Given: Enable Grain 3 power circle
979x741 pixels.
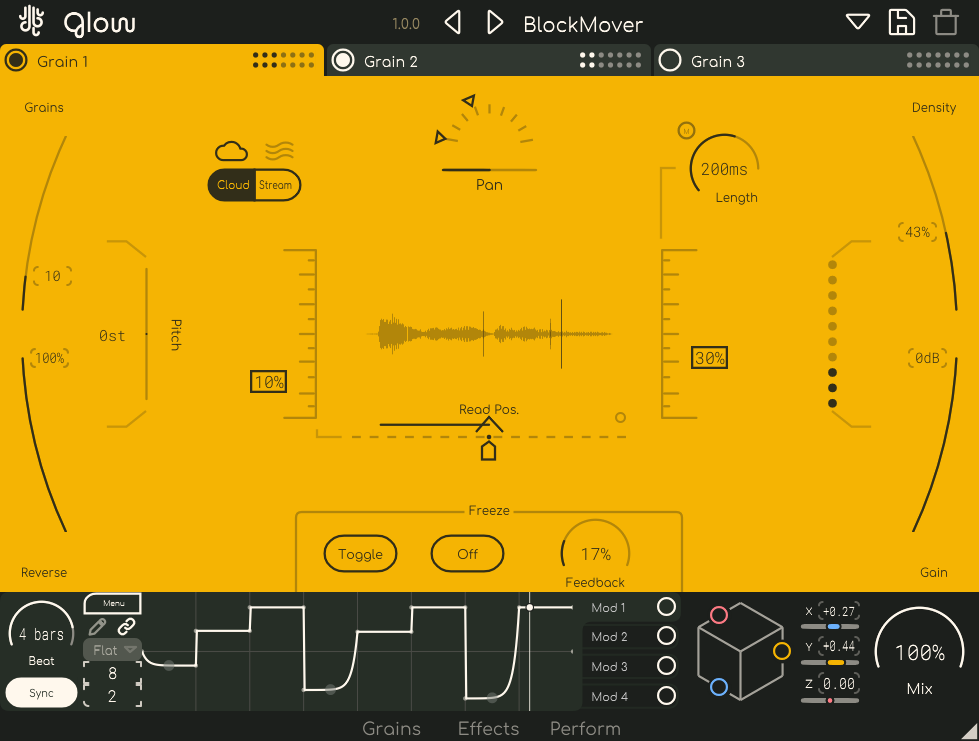Looking at the screenshot, I should click(x=670, y=61).
